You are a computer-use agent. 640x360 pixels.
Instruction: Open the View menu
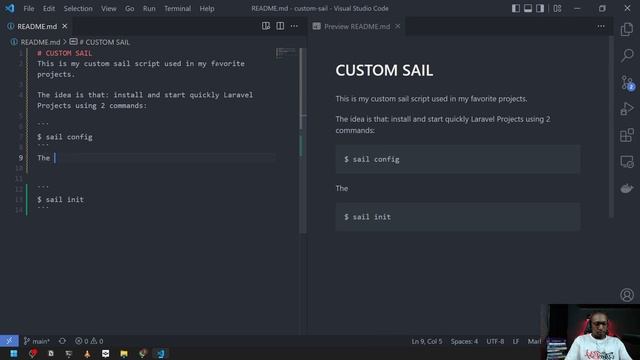(x=109, y=9)
